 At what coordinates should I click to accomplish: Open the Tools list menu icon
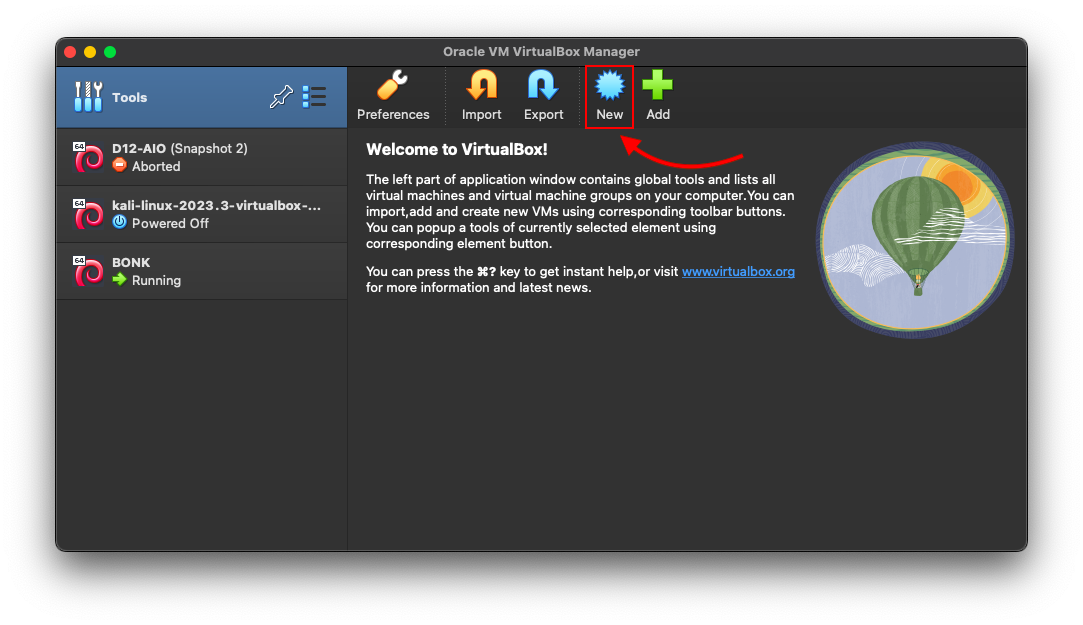coord(314,97)
